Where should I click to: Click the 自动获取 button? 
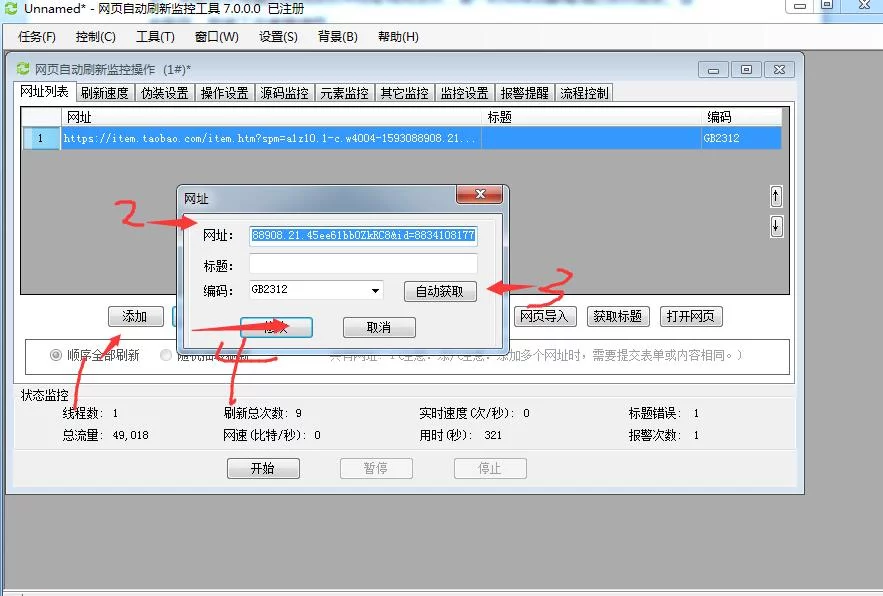440,291
